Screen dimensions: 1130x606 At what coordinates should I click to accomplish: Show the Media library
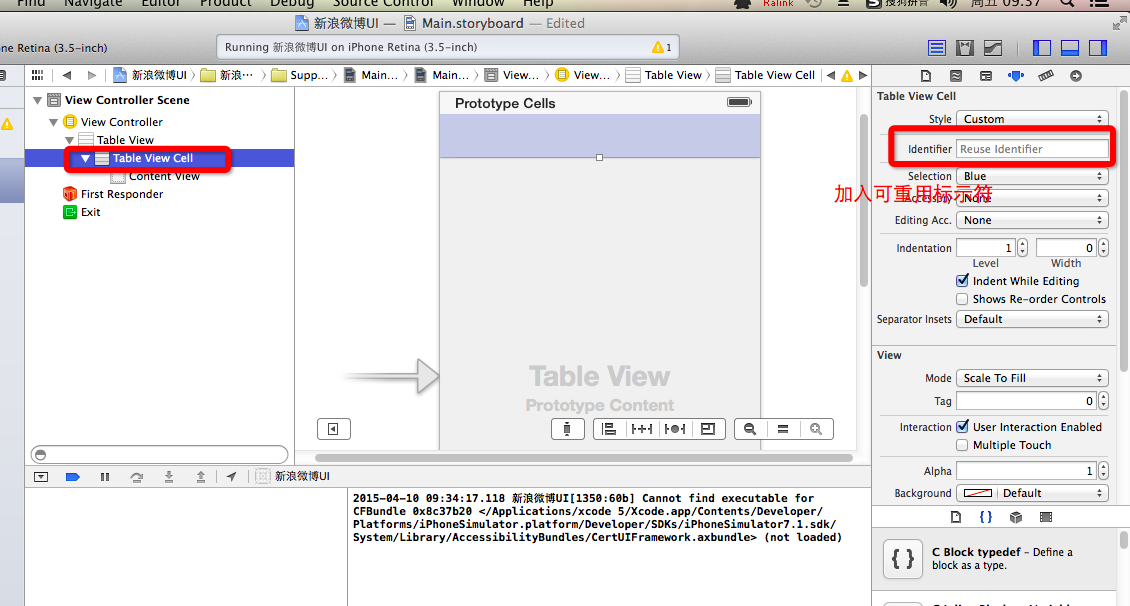coord(1046,517)
